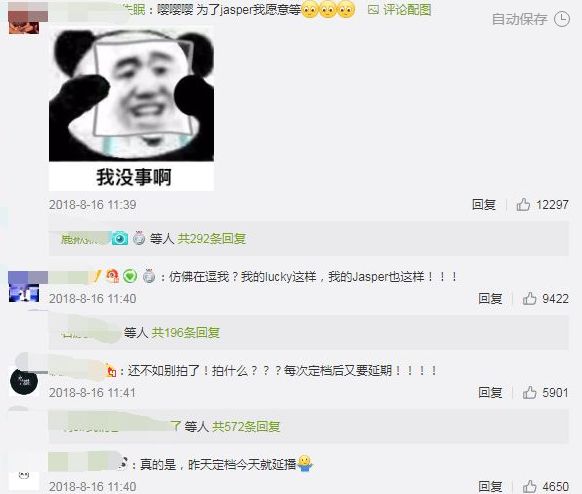
Task: Open the panda meme 我没事啊 image
Action: coord(131,109)
